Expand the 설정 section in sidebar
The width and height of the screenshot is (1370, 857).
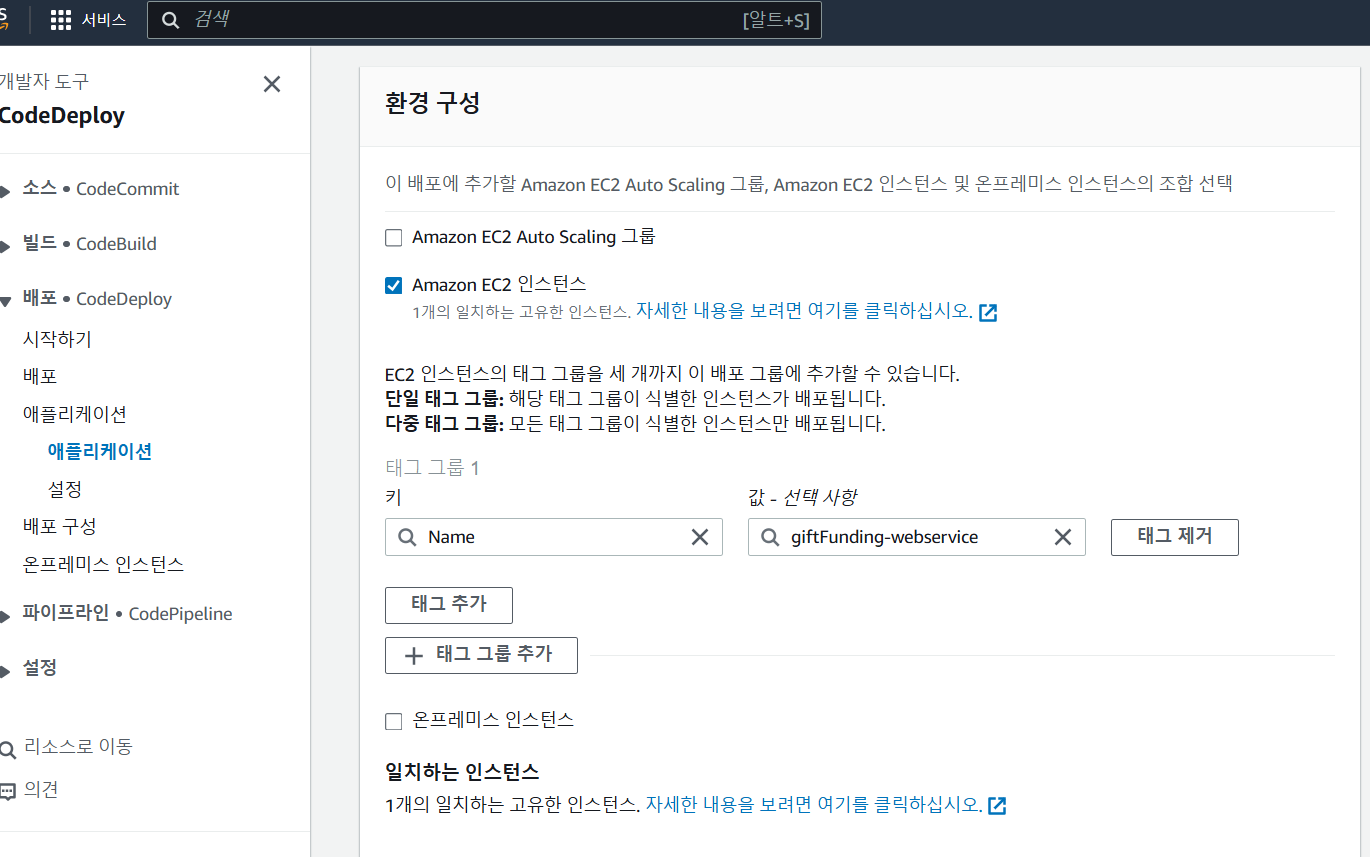pos(6,669)
